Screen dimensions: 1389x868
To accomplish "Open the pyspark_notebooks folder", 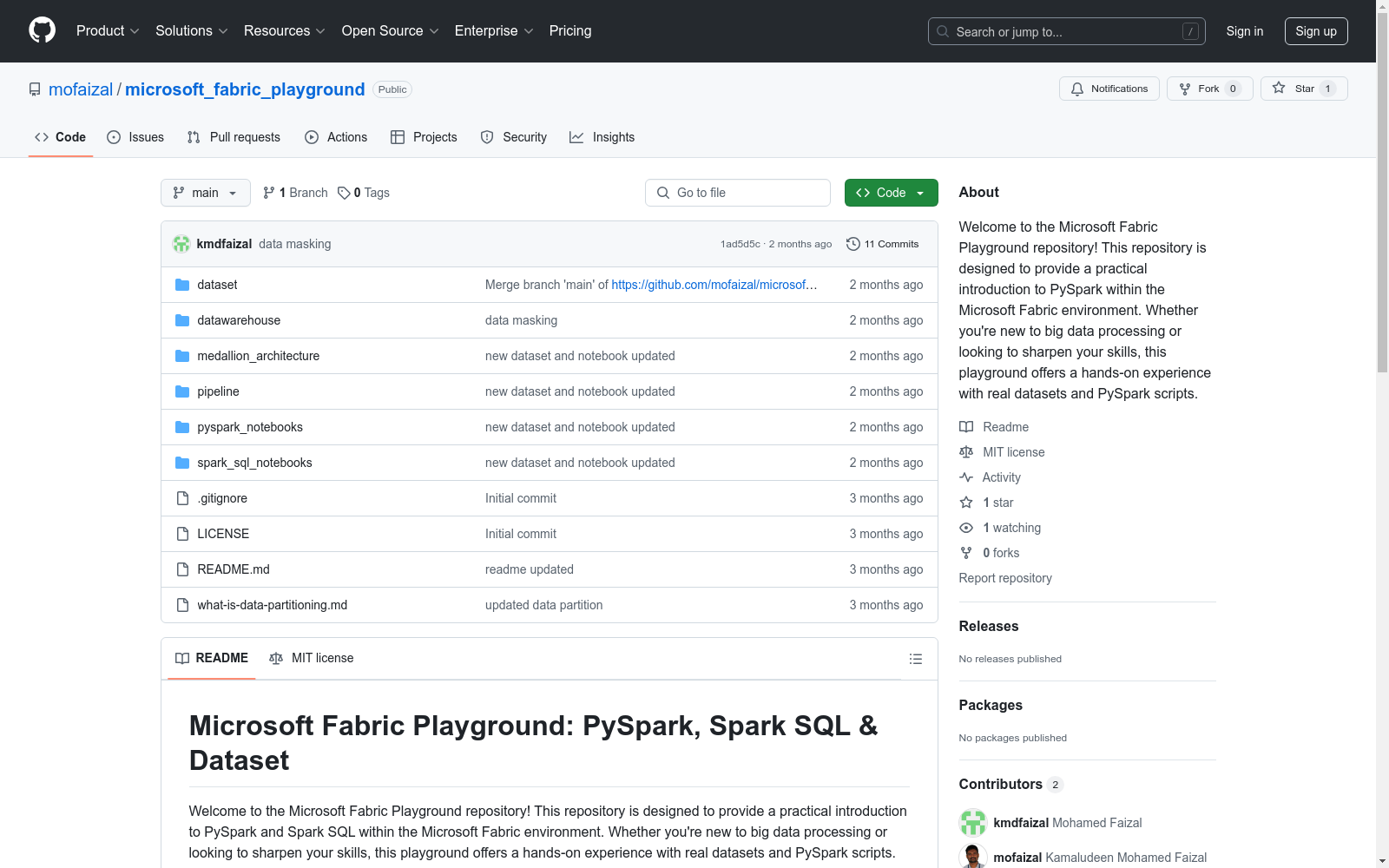I will click(250, 427).
